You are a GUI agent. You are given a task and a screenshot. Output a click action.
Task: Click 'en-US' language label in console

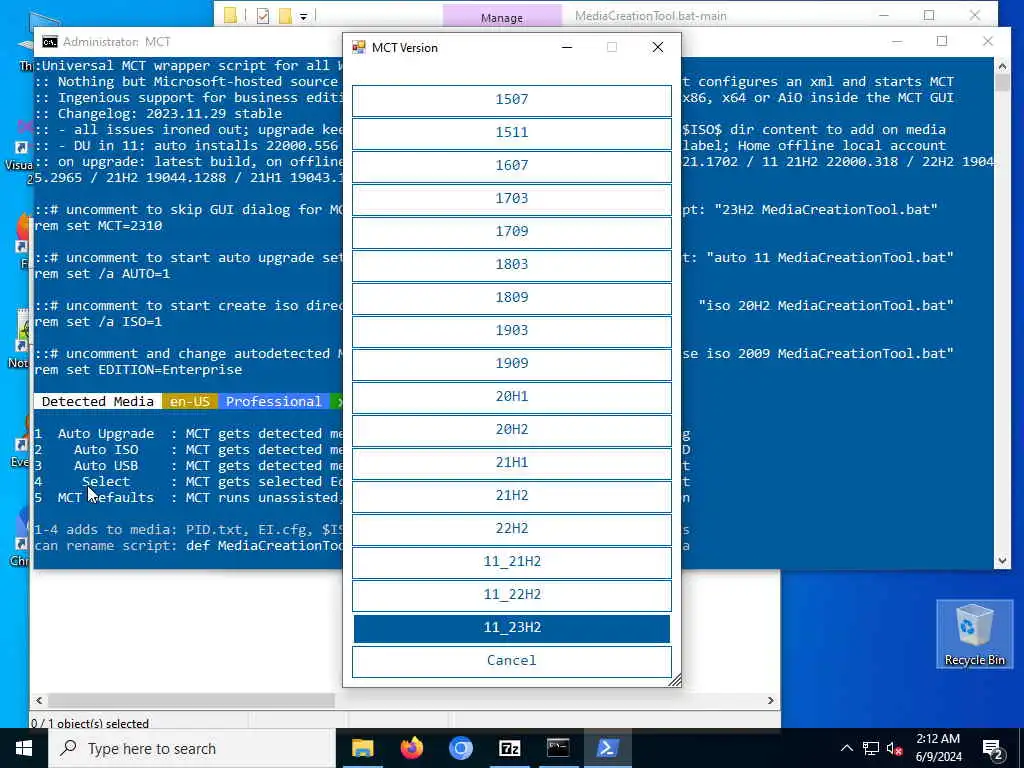coord(190,401)
